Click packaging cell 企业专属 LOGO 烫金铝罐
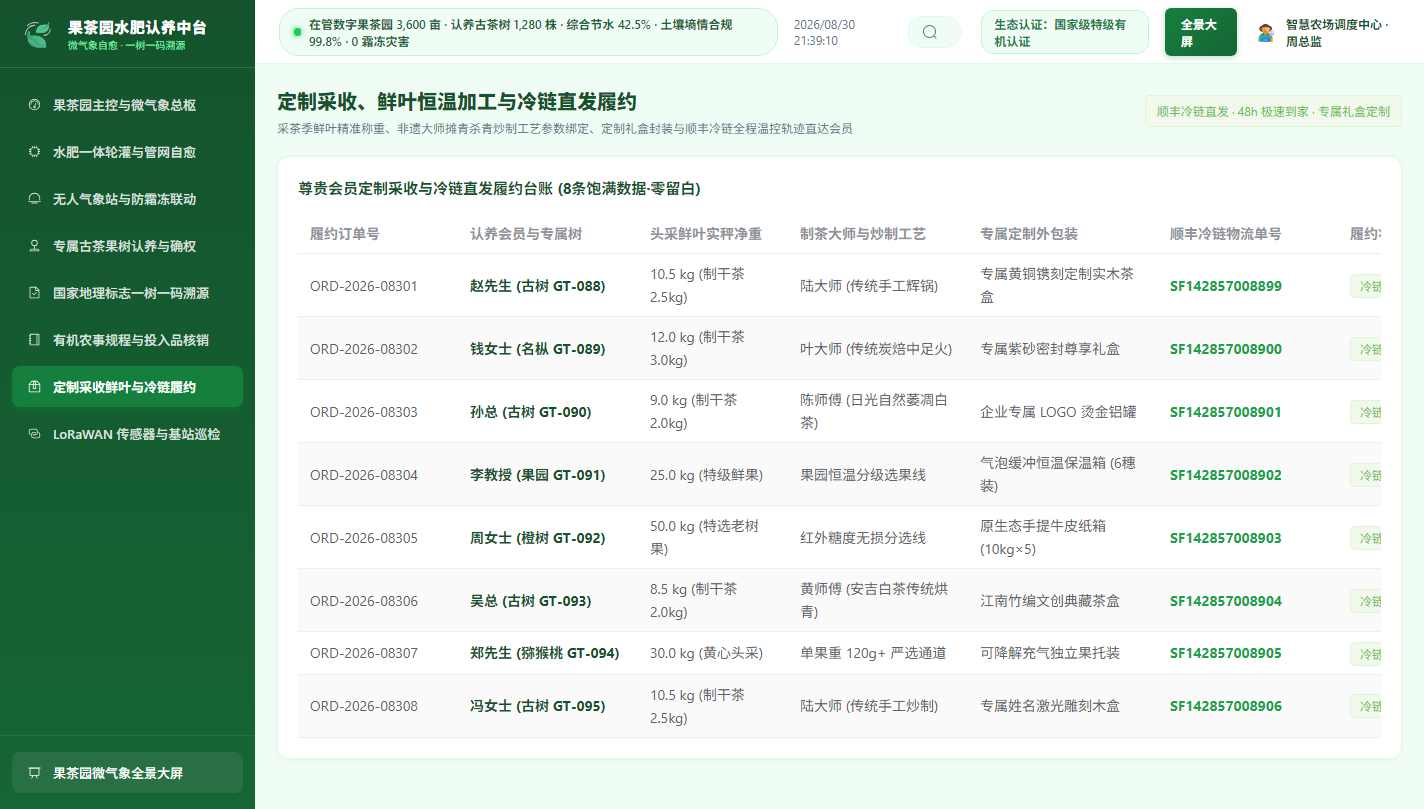Viewport: 1424px width, 809px height. coord(1058,412)
